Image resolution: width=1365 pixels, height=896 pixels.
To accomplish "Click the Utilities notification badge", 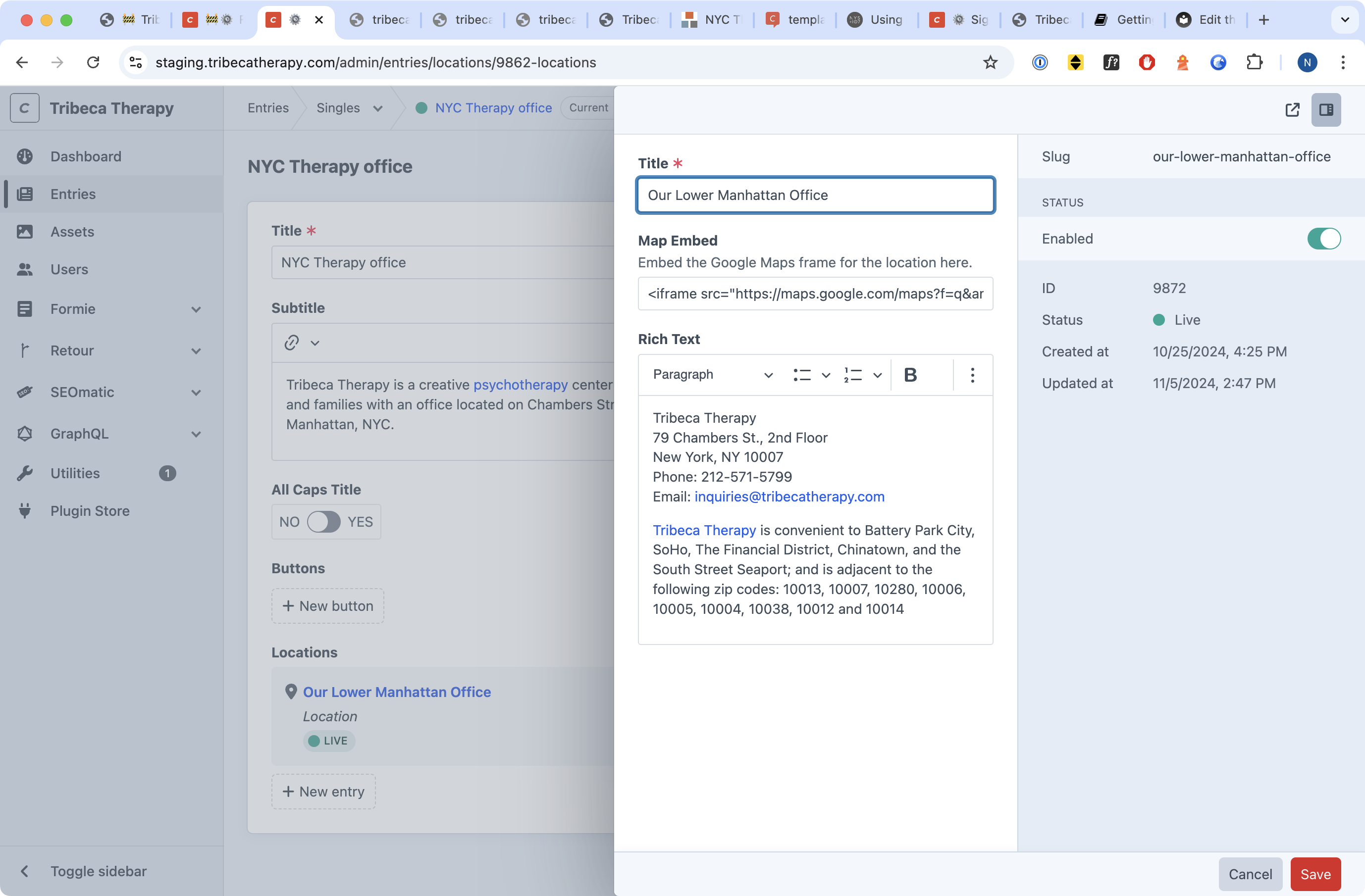I will click(x=167, y=474).
